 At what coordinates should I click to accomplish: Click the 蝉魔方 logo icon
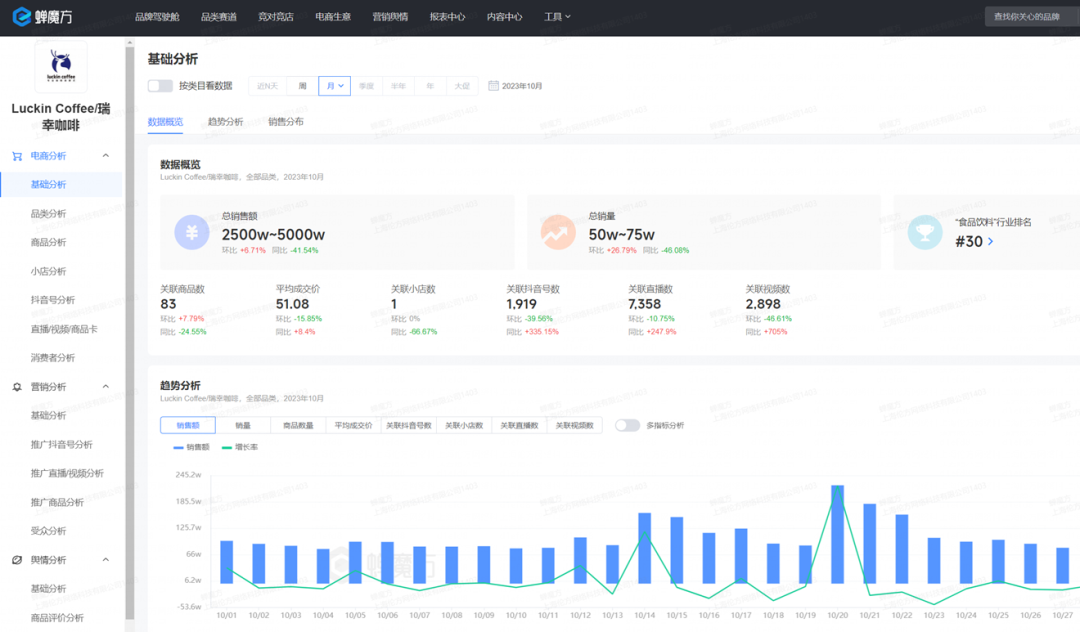22,17
